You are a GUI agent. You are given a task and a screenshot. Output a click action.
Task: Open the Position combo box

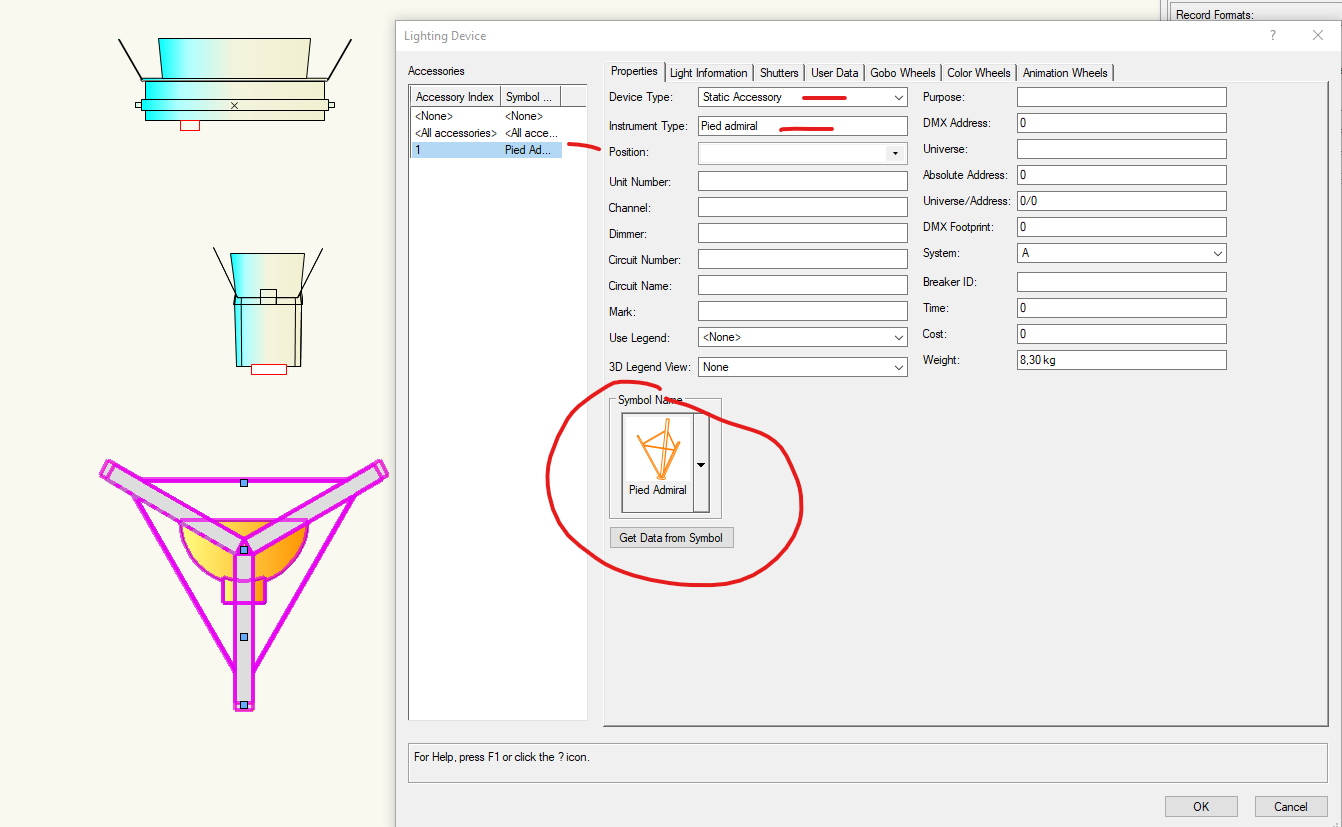(894, 153)
